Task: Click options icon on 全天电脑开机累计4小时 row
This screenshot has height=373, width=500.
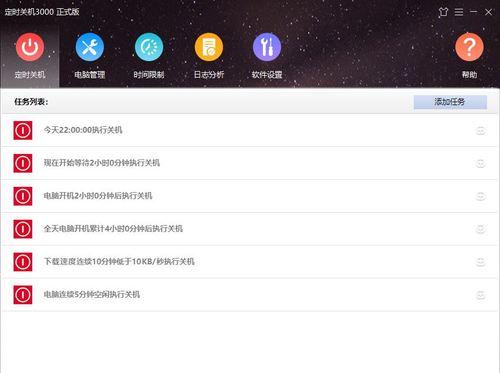Action: click(480, 229)
